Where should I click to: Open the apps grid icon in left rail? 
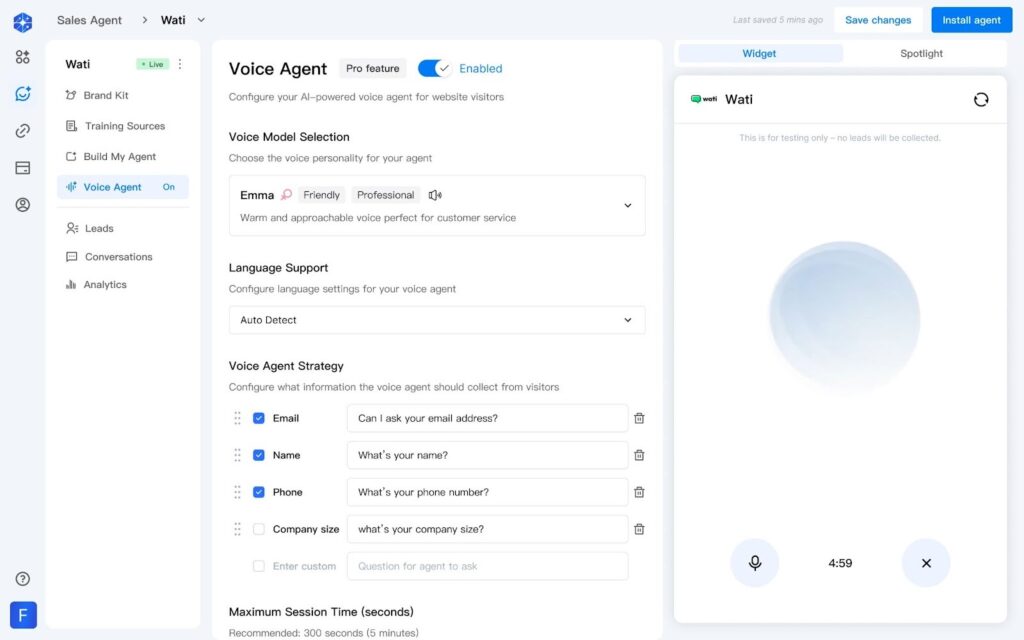23,57
